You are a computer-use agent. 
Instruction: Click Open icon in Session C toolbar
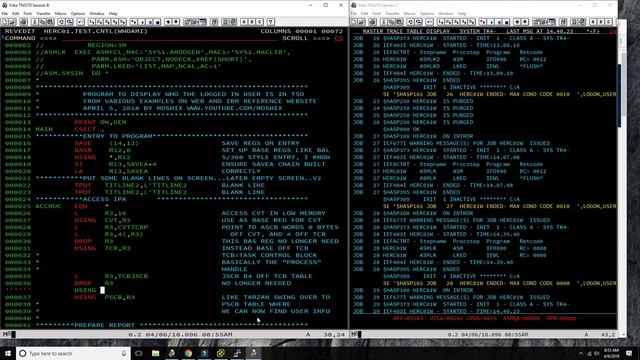point(362,22)
